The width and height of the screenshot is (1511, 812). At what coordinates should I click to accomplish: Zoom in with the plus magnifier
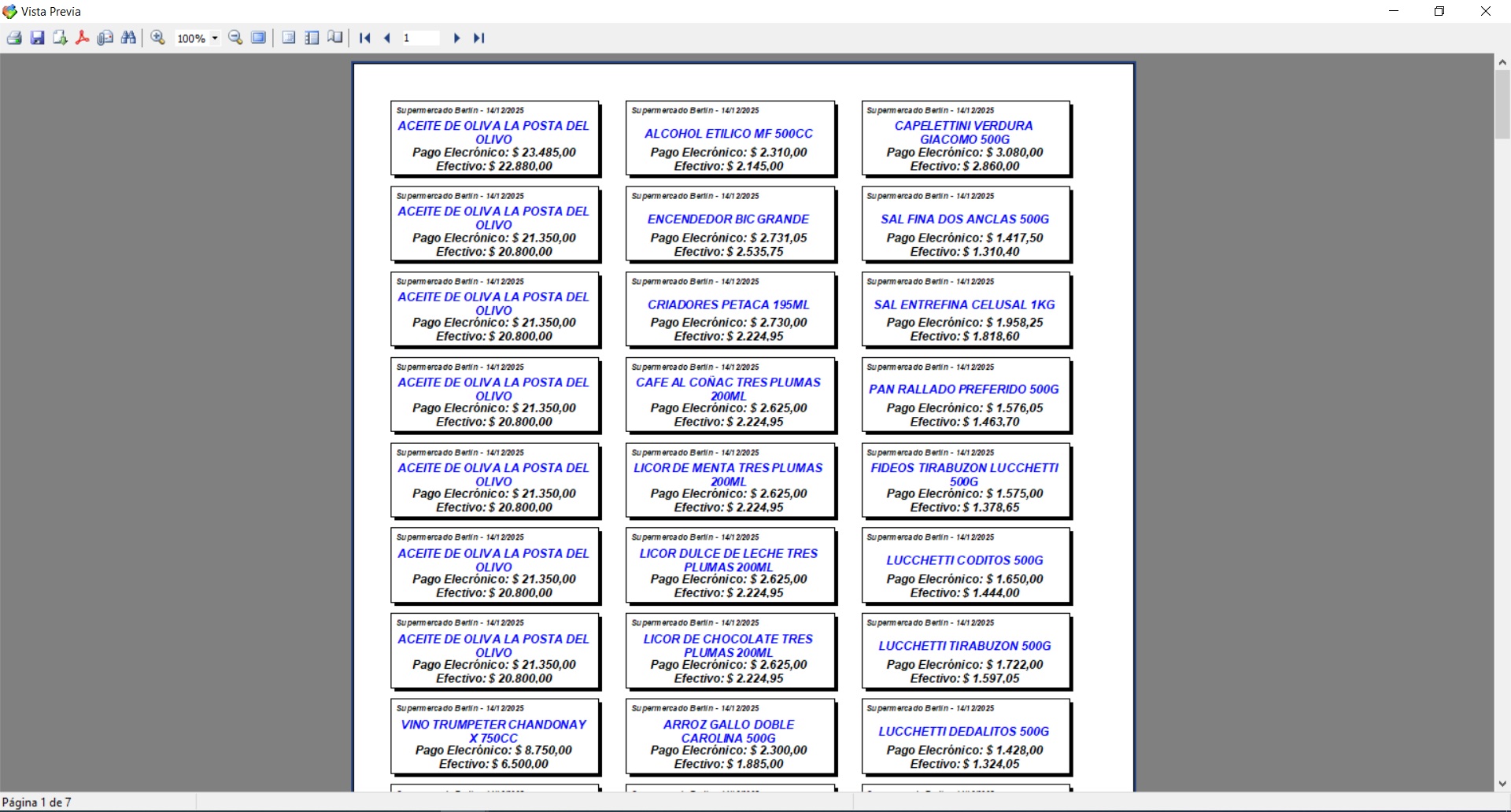pyautogui.click(x=158, y=38)
